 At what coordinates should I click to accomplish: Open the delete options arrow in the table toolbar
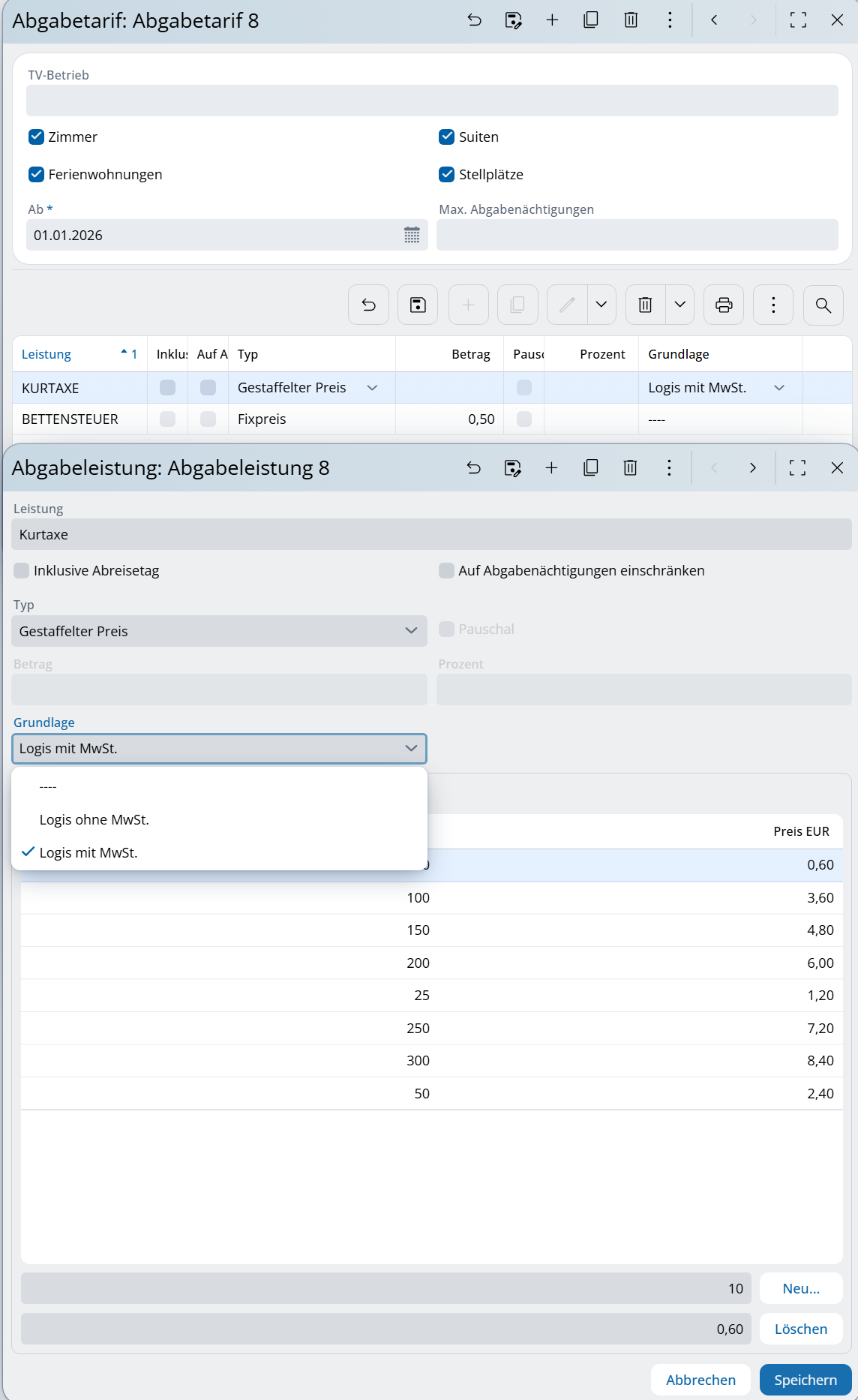[679, 305]
